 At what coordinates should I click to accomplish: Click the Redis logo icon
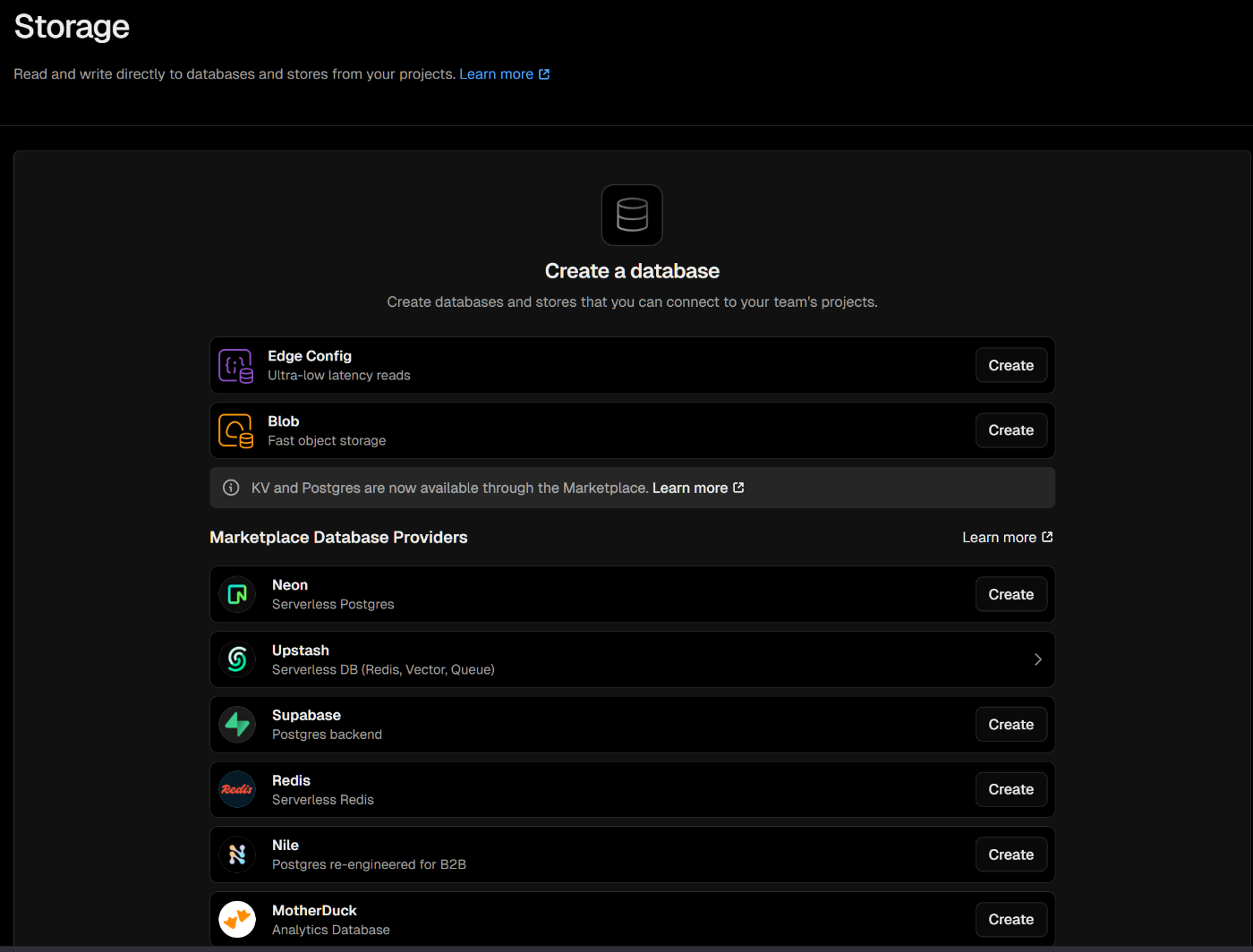[237, 789]
